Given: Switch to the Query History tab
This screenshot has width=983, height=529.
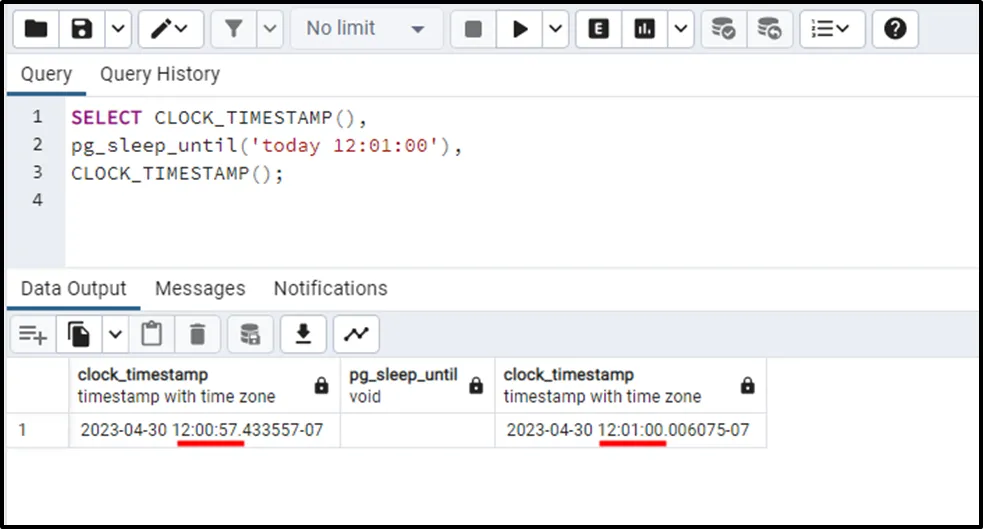Looking at the screenshot, I should [159, 74].
